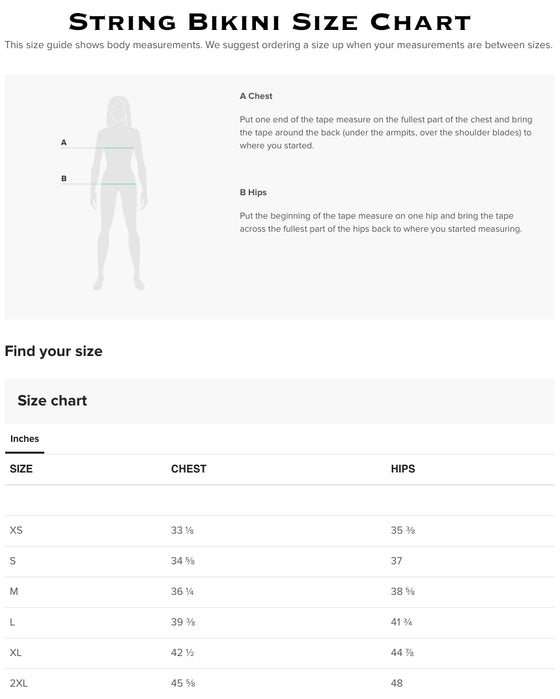Select the S size row label
The height and width of the screenshot is (699, 560).
(12, 561)
